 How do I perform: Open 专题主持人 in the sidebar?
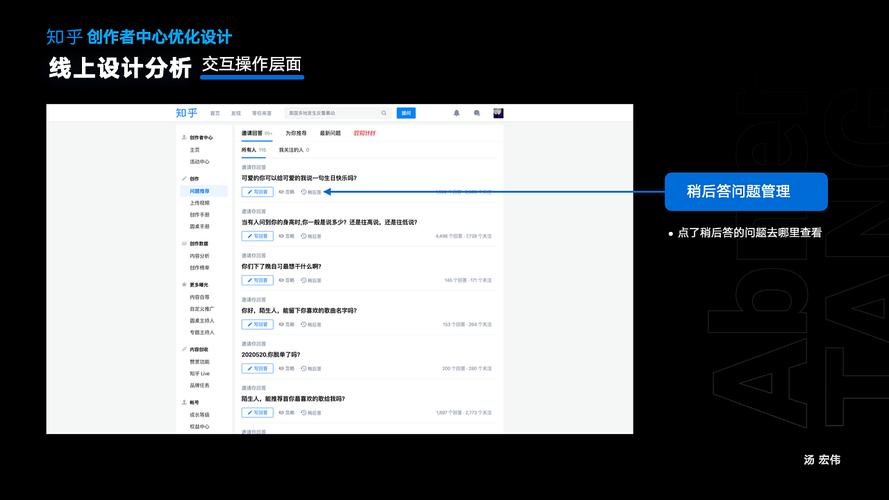pos(202,333)
